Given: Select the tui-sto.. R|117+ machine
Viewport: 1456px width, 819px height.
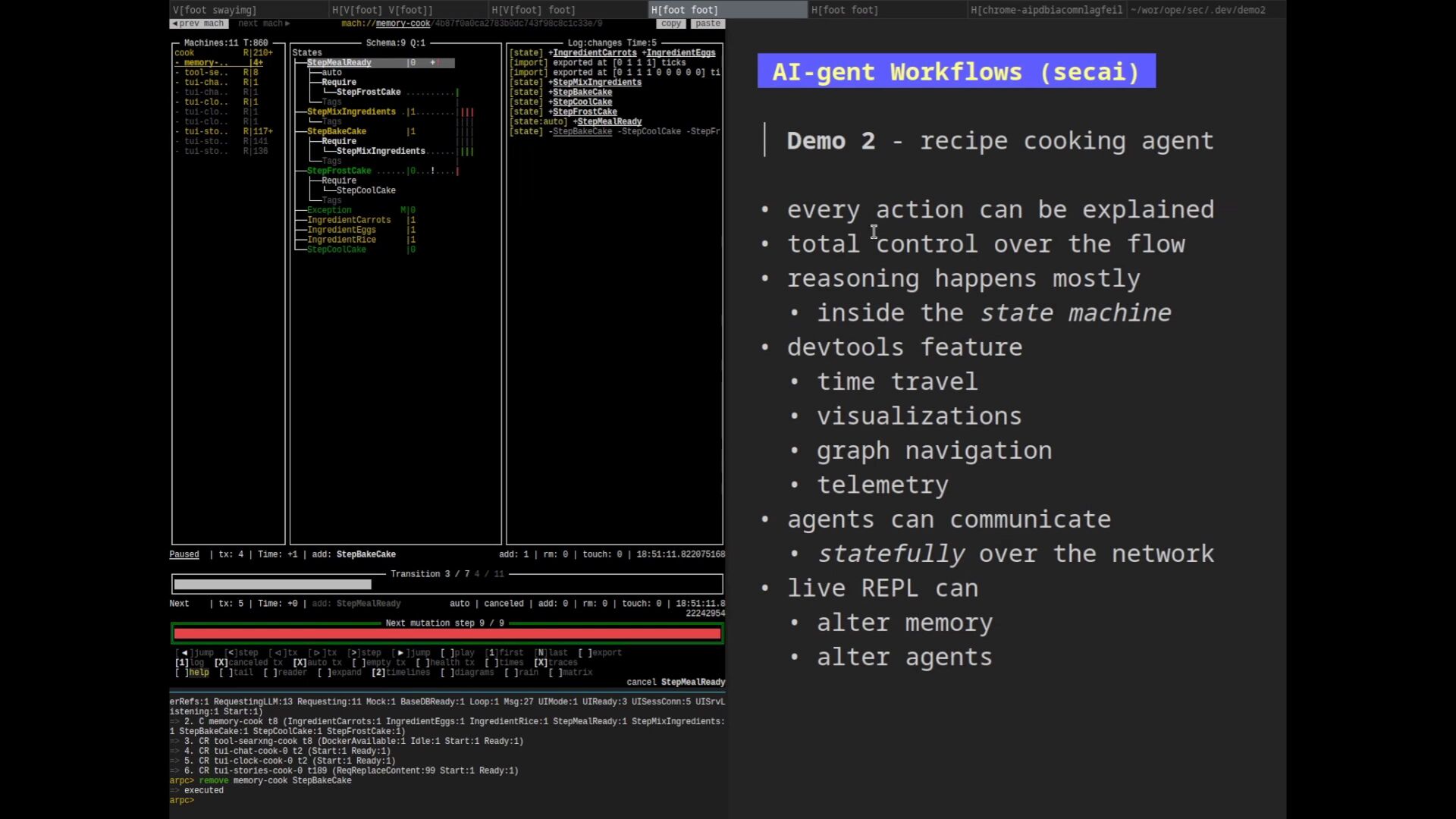Looking at the screenshot, I should (x=224, y=132).
